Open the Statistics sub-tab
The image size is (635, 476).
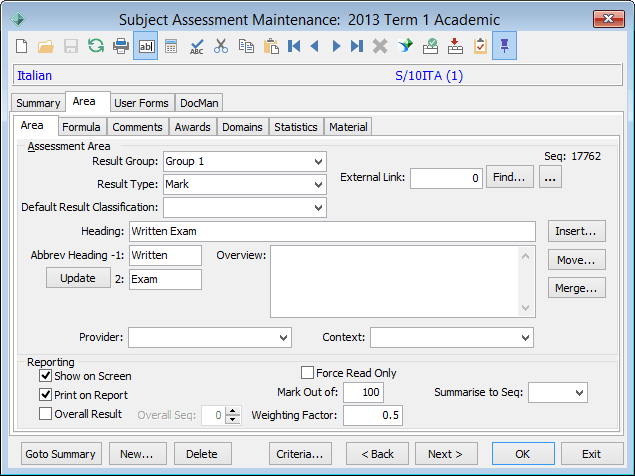tap(296, 127)
